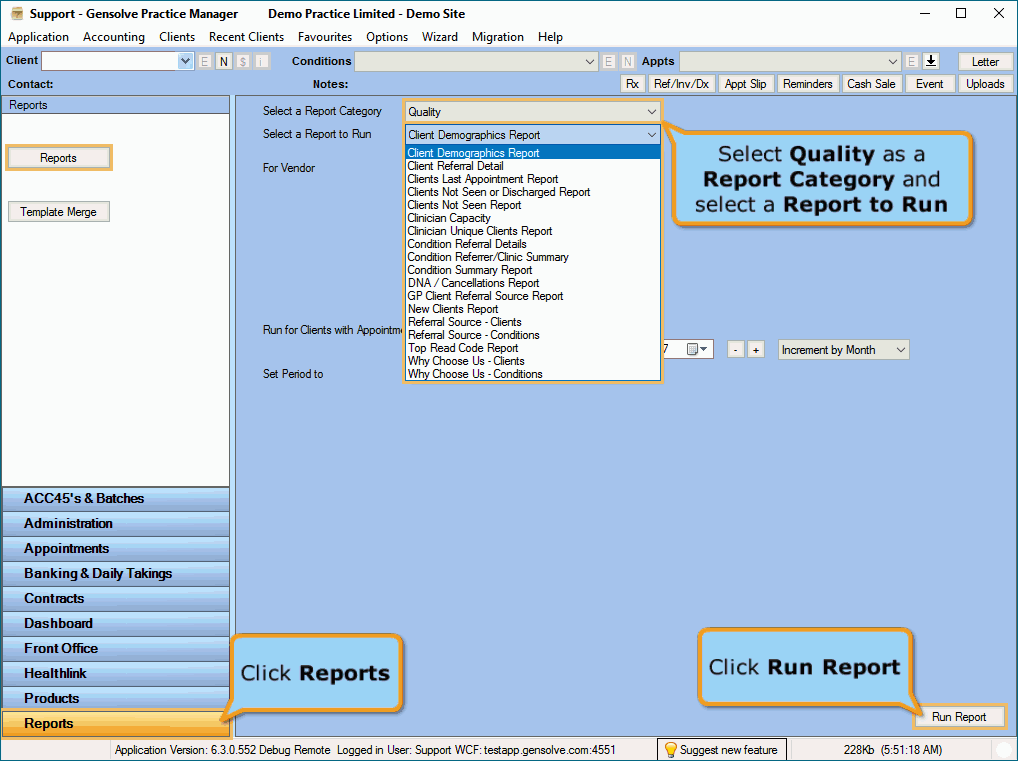Open the Favourites menu
Image resolution: width=1018 pixels, height=761 pixels.
pyautogui.click(x=325, y=37)
